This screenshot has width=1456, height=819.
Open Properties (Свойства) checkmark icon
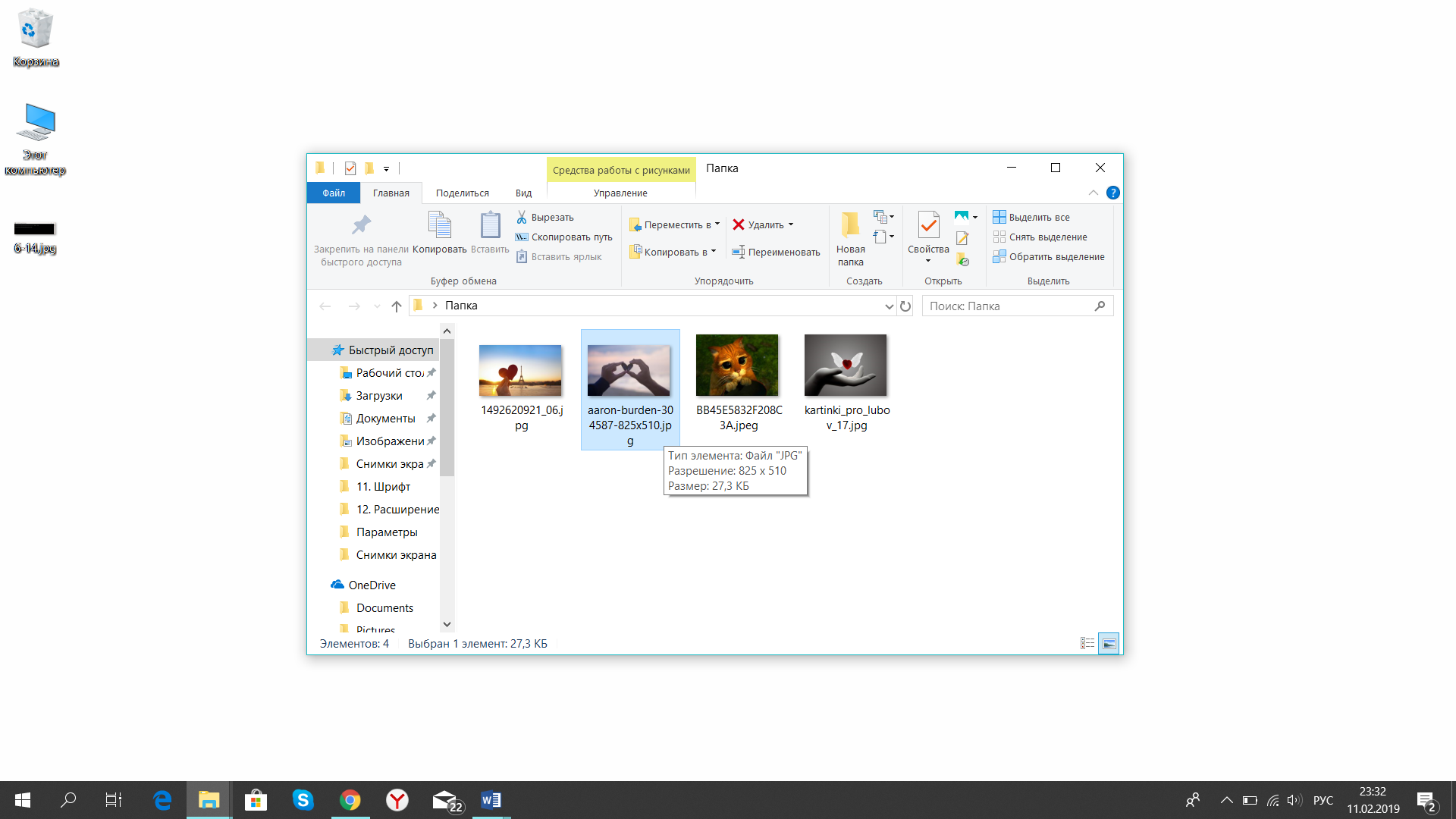pos(928,224)
